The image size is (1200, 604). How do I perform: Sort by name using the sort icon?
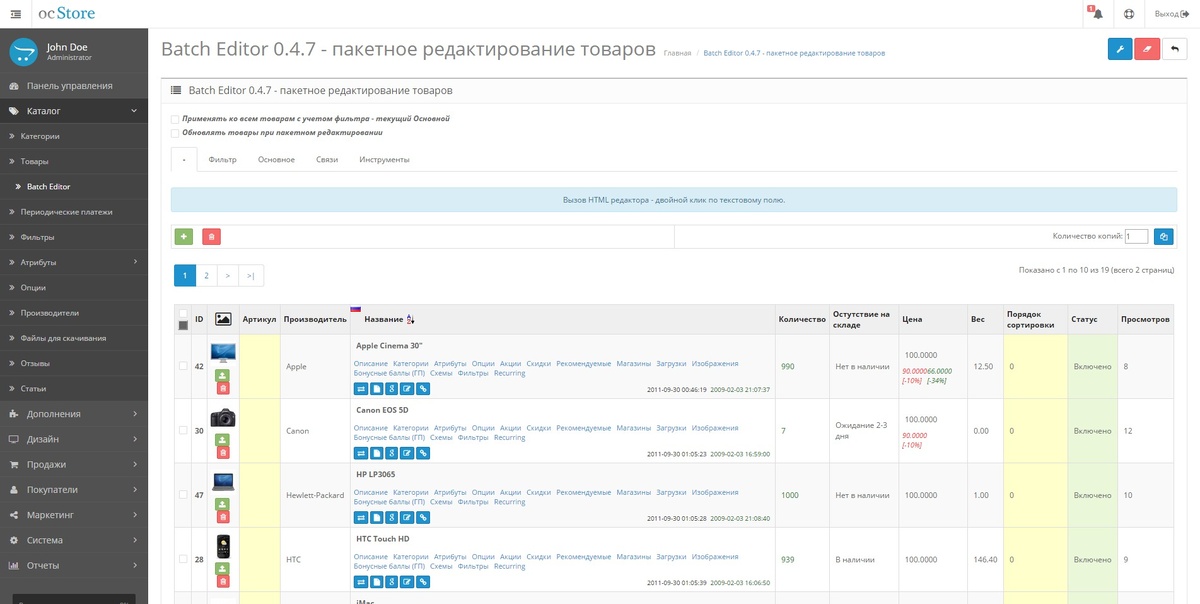click(x=410, y=319)
